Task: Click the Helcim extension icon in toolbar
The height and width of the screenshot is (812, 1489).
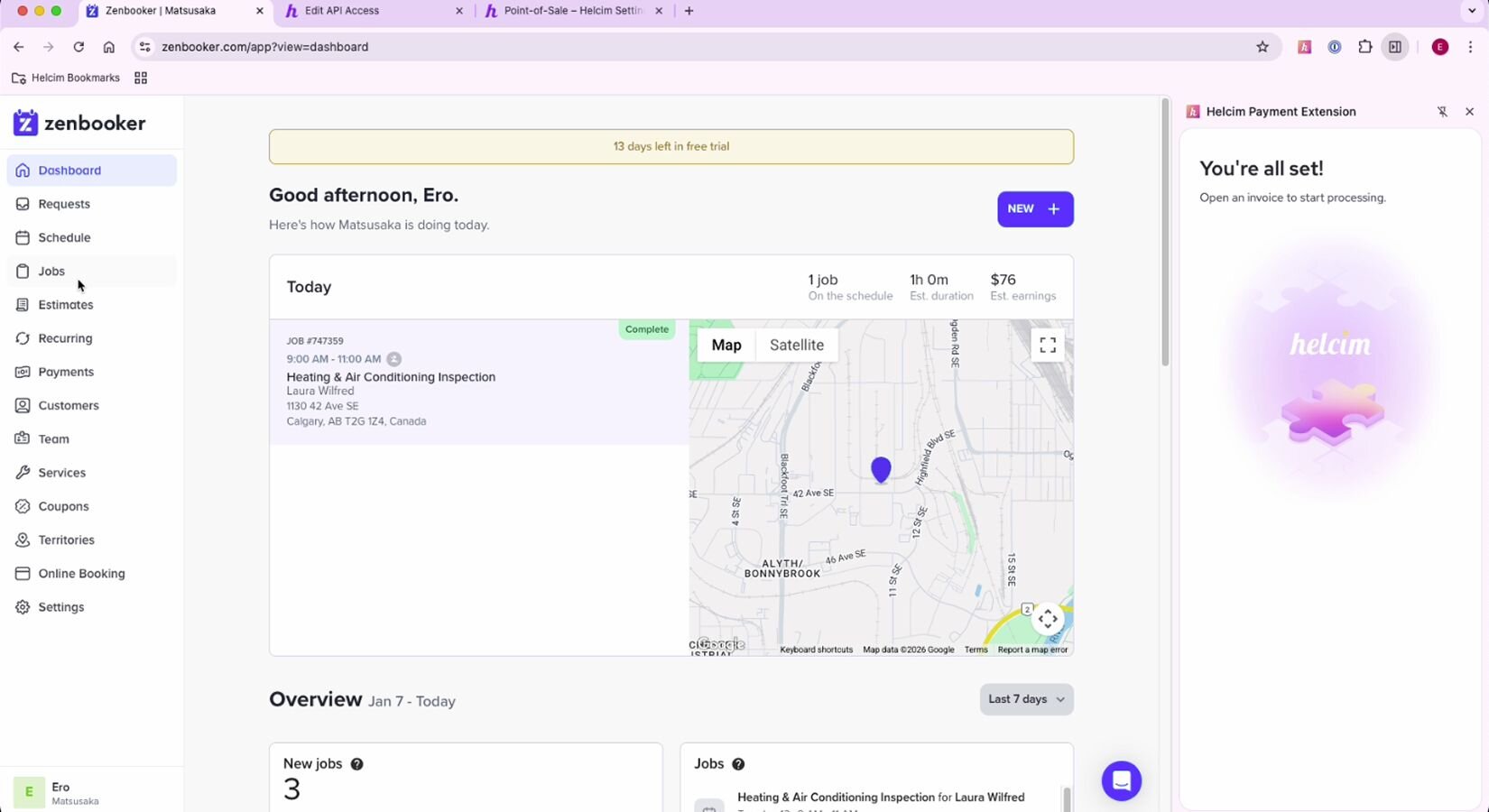Action: tap(1304, 47)
